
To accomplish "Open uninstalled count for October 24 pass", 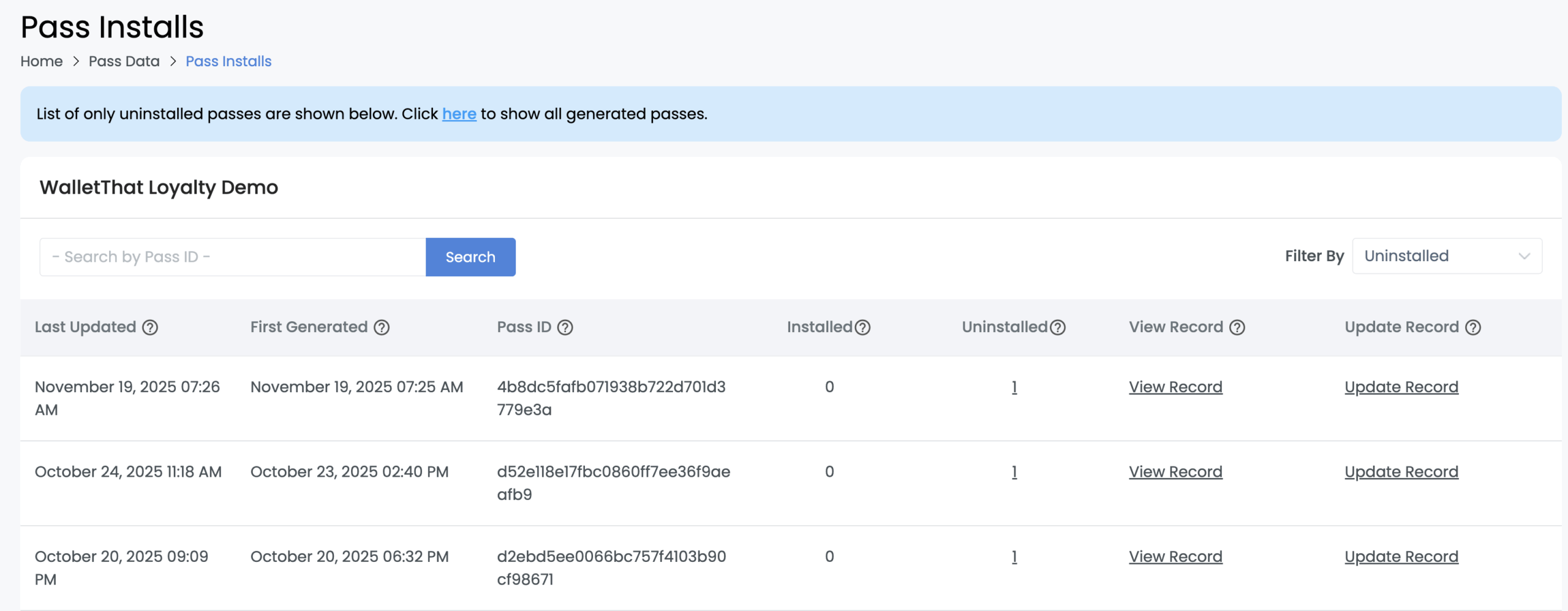I will [1014, 472].
